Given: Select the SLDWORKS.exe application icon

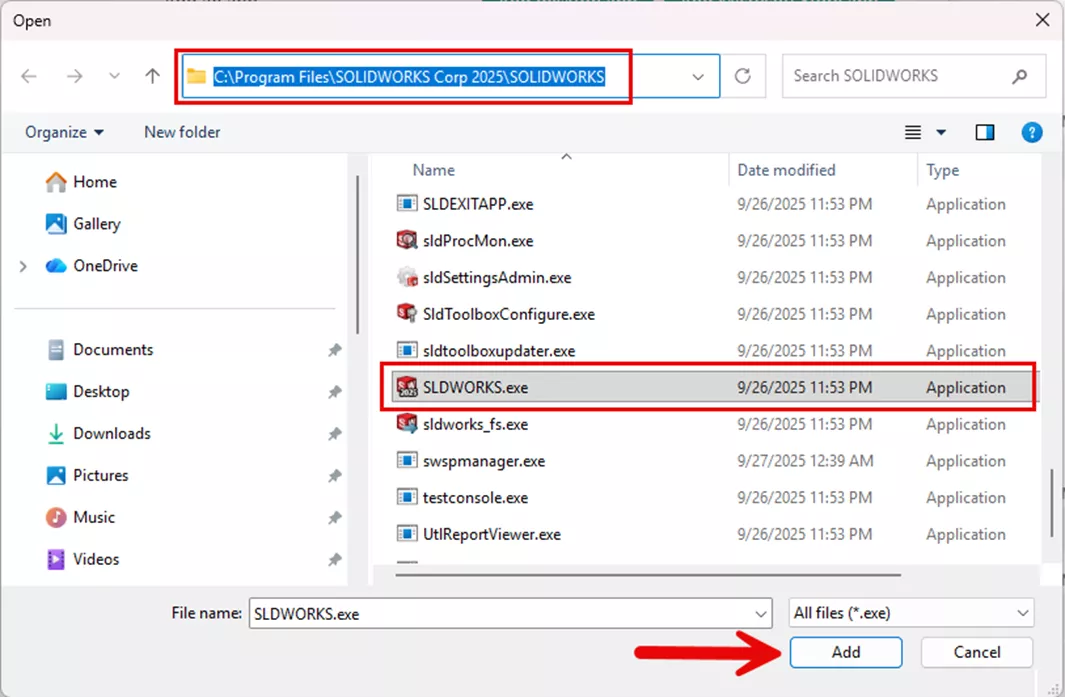Looking at the screenshot, I should pos(407,387).
